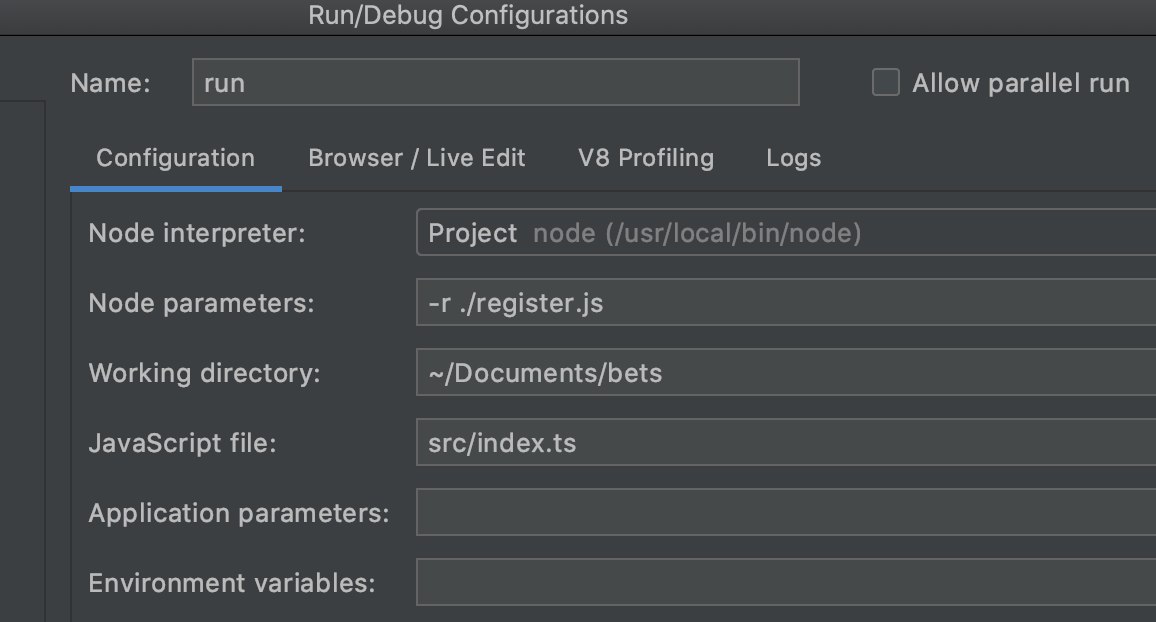Screen dimensions: 1156x622
Task: Click the empty Application parameters field
Action: point(785,513)
